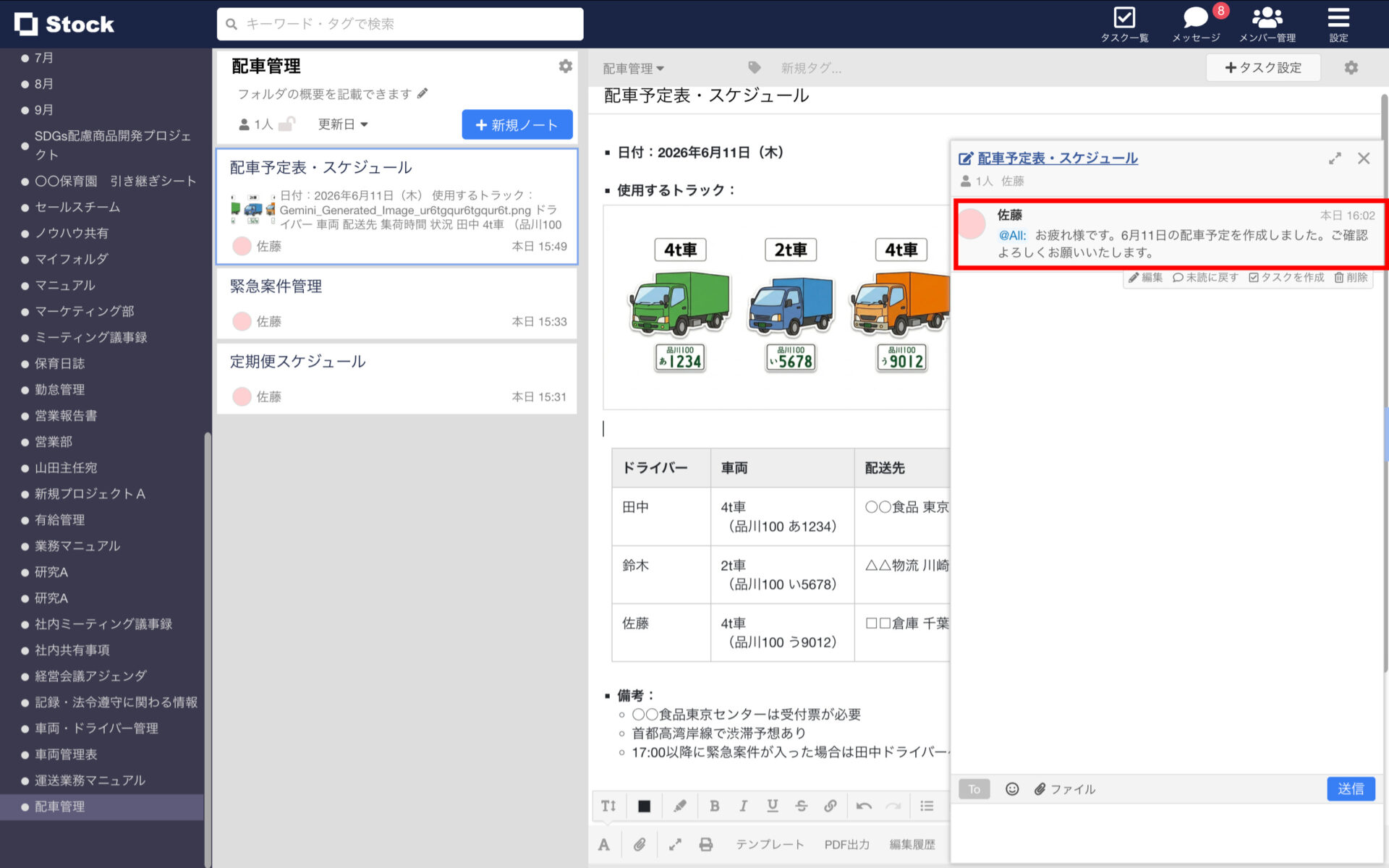Click the message text input area

coord(1167,832)
